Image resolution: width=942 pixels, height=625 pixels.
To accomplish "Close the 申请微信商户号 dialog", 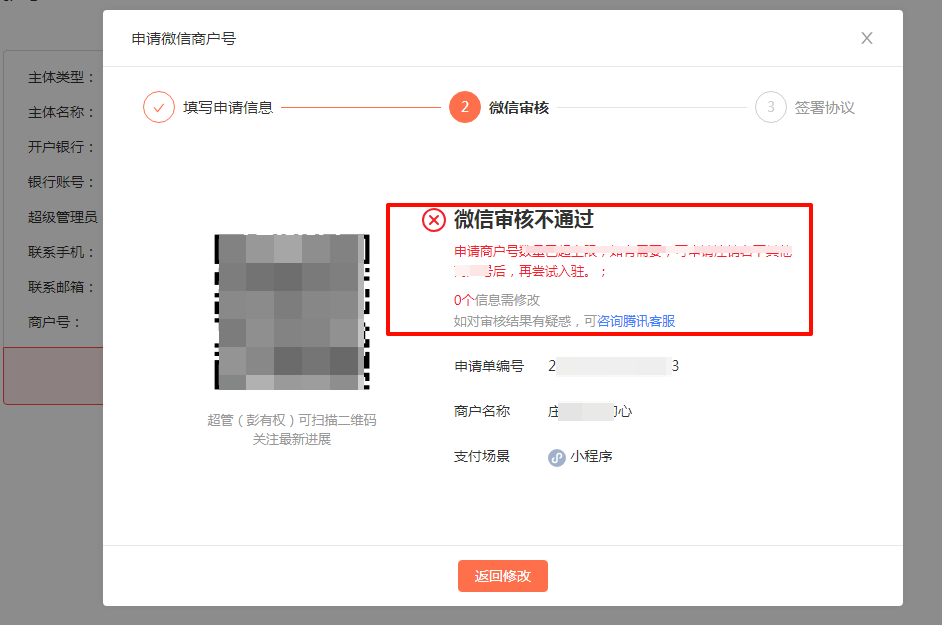I will pos(866,38).
